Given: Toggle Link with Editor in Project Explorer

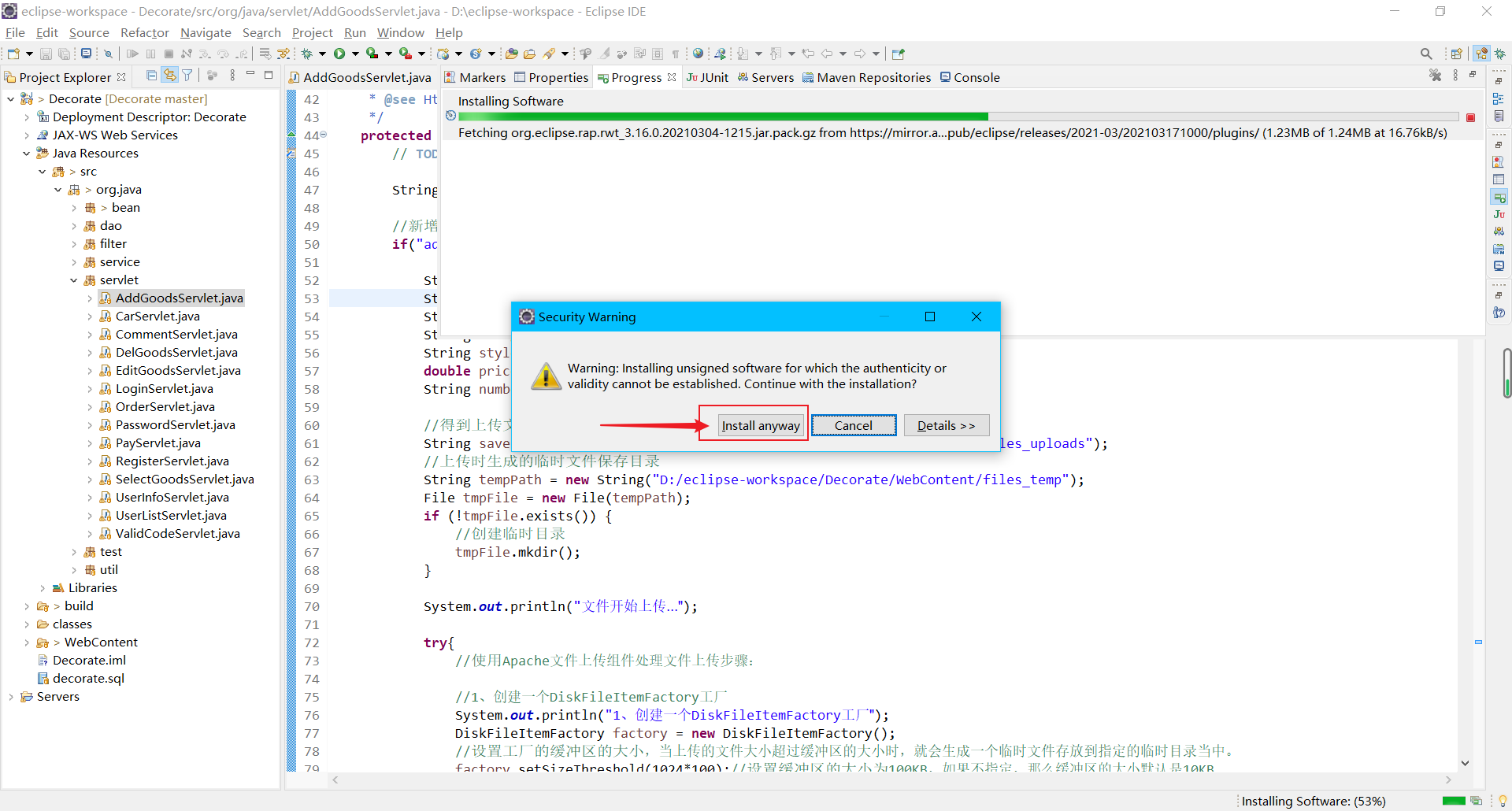Looking at the screenshot, I should tap(170, 75).
